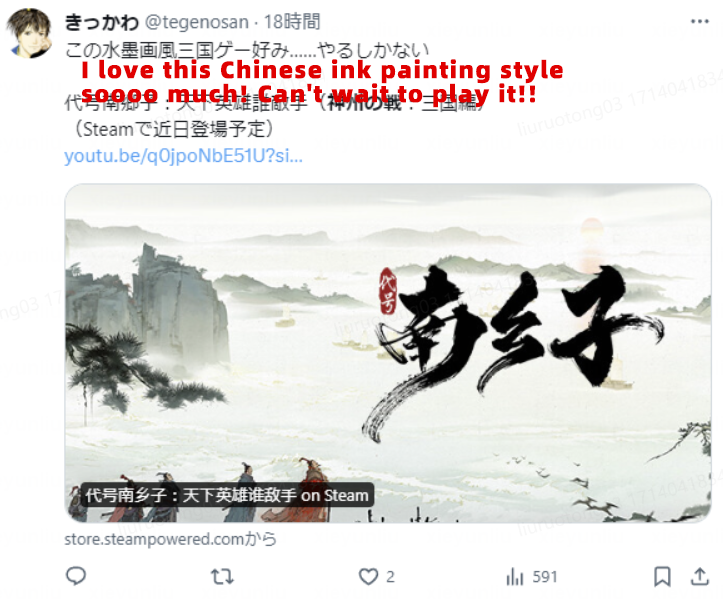Click the share upload arrow icon
Screen dimensions: 723x599
(x=700, y=576)
